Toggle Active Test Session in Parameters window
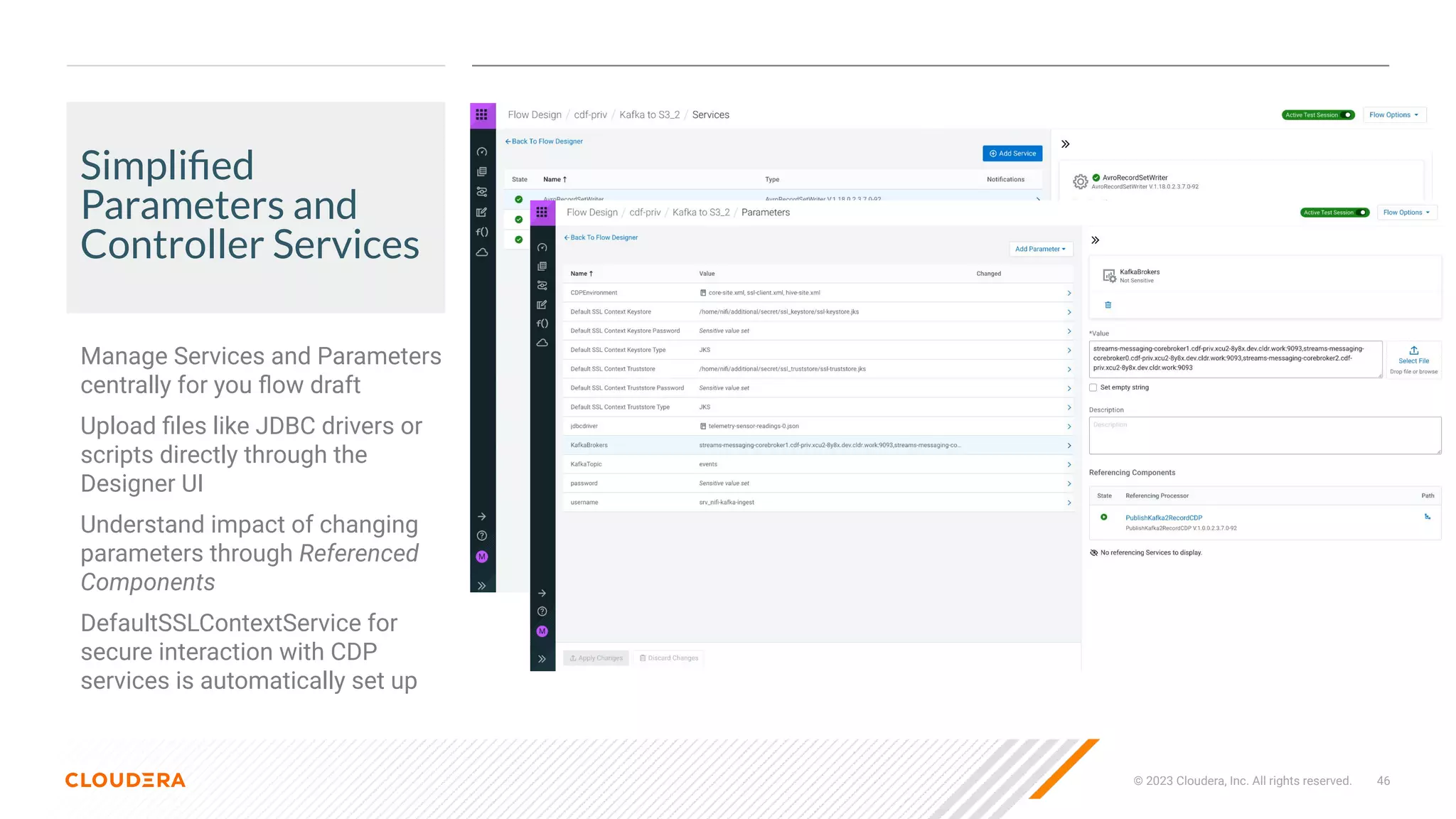1456x819 pixels. [x=1362, y=213]
